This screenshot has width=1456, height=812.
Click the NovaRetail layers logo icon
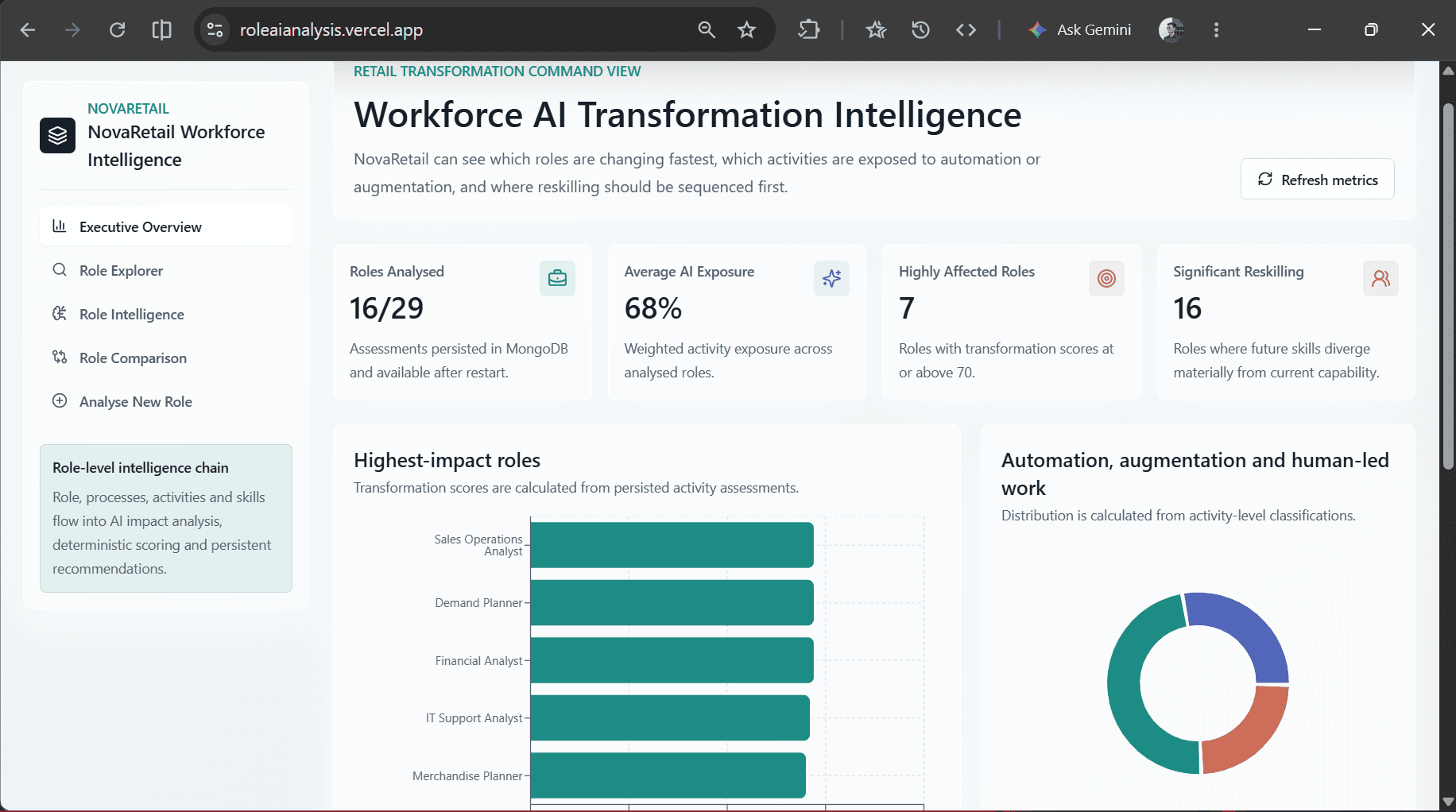(x=57, y=136)
